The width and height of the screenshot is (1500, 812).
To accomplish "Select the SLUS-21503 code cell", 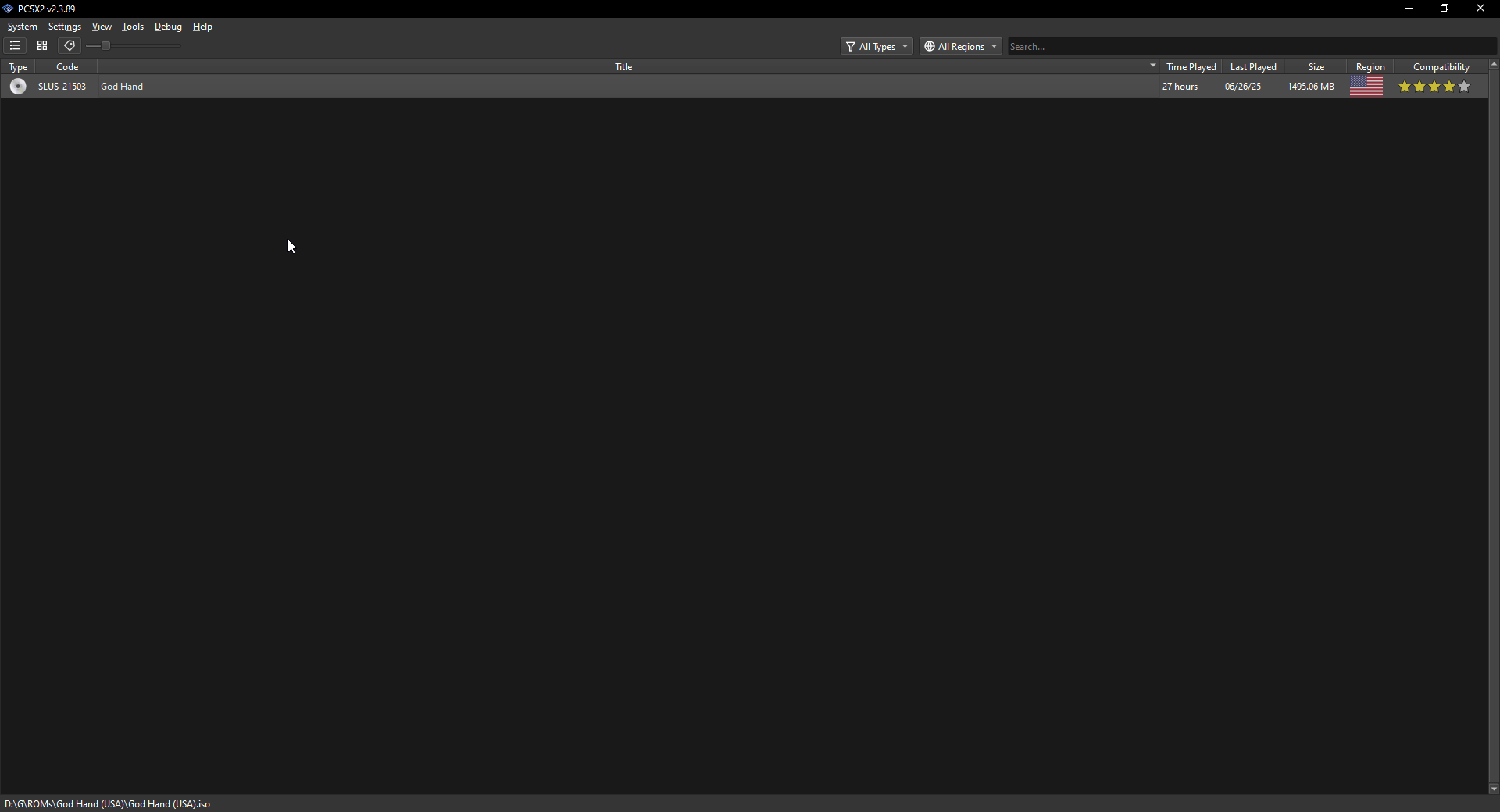I will 62,87.
